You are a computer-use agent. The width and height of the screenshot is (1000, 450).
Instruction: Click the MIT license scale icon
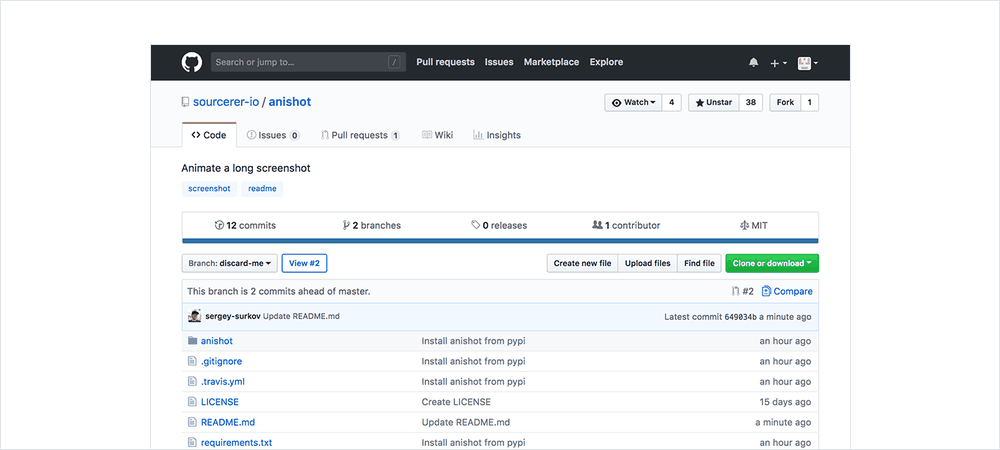744,226
